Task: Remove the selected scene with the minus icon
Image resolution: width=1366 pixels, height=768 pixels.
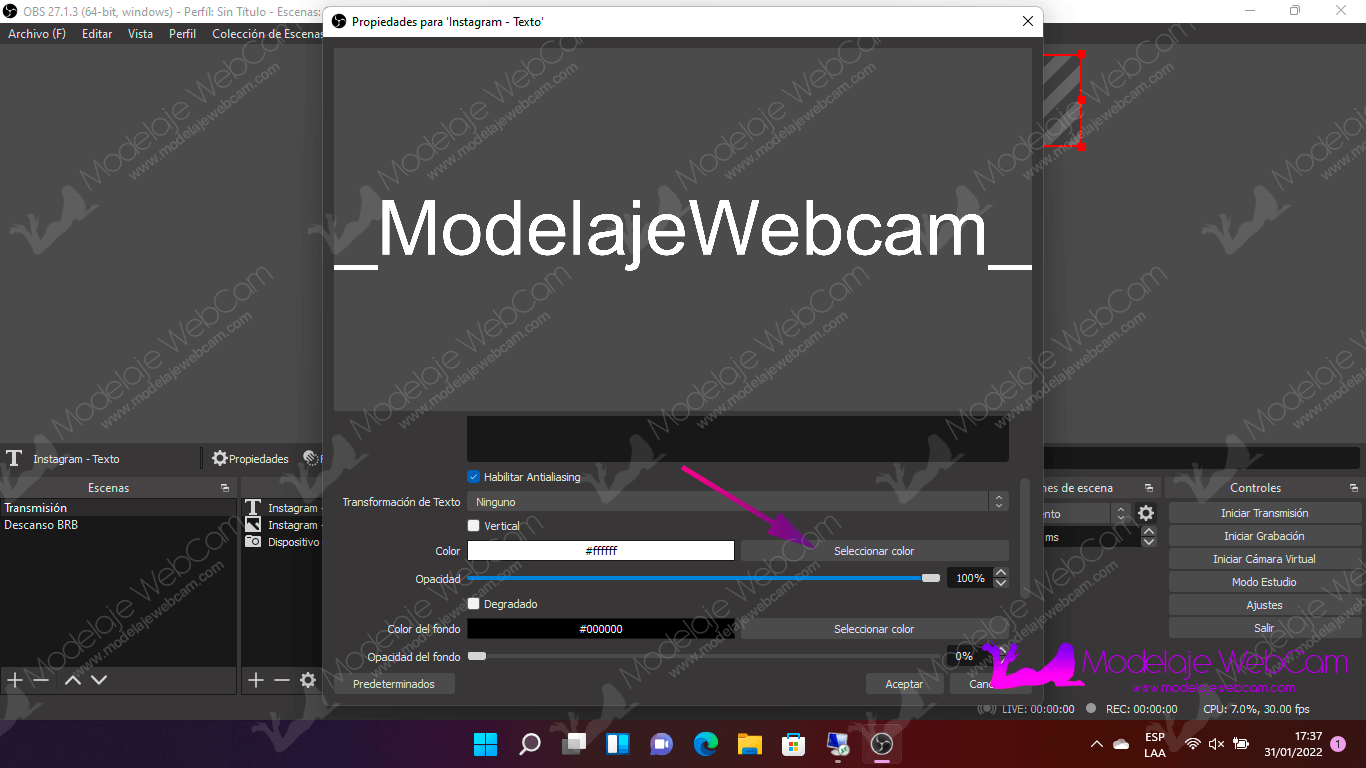Action: (x=41, y=680)
